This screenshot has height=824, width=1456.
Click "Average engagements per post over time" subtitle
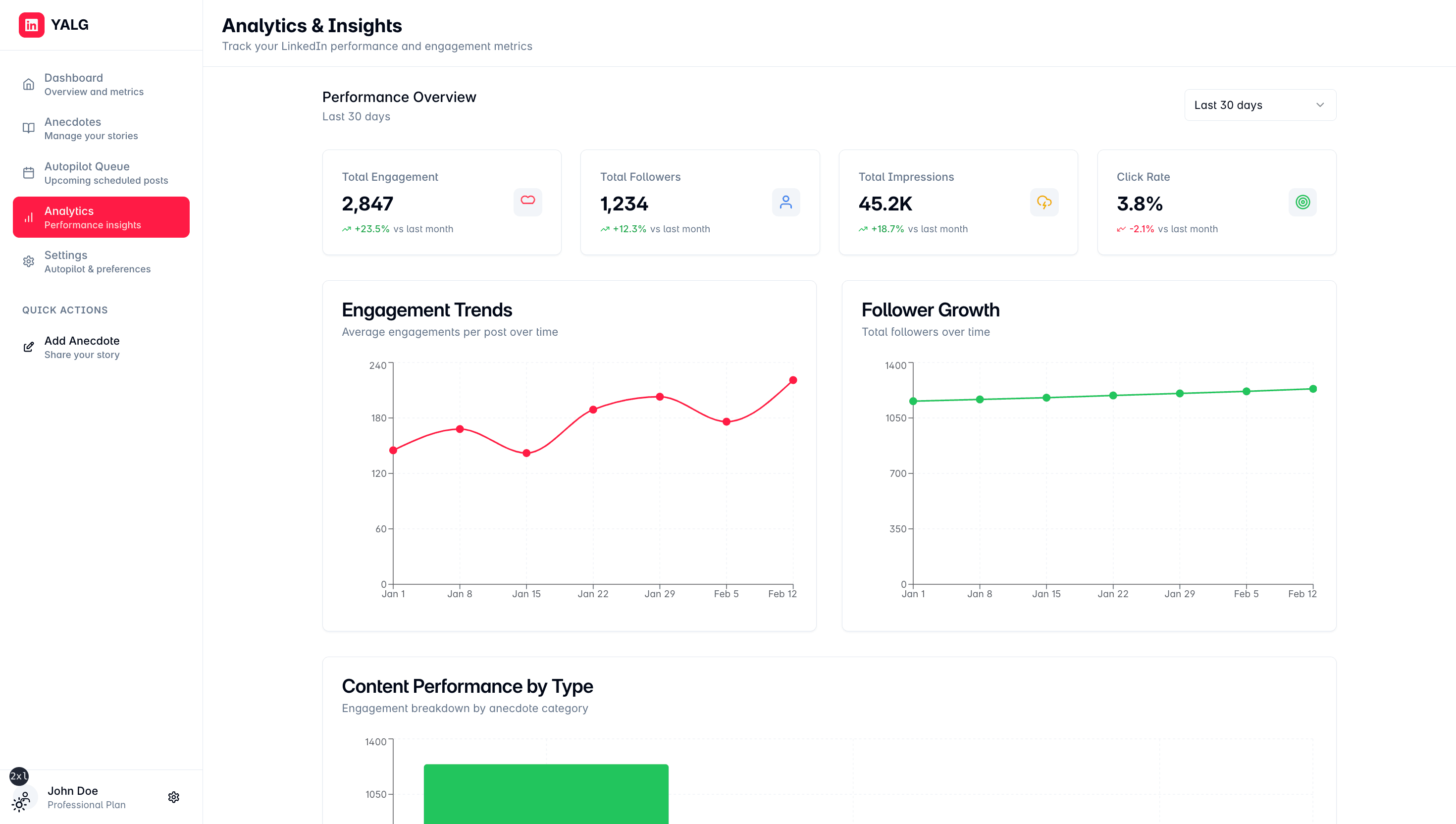click(x=450, y=332)
